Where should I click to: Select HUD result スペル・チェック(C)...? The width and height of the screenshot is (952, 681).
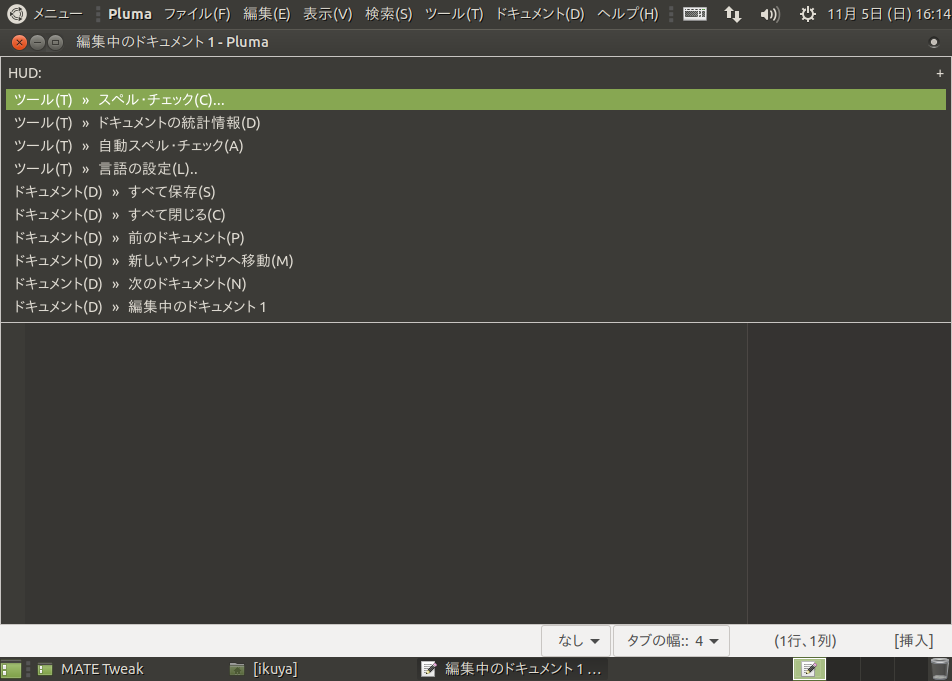476,100
